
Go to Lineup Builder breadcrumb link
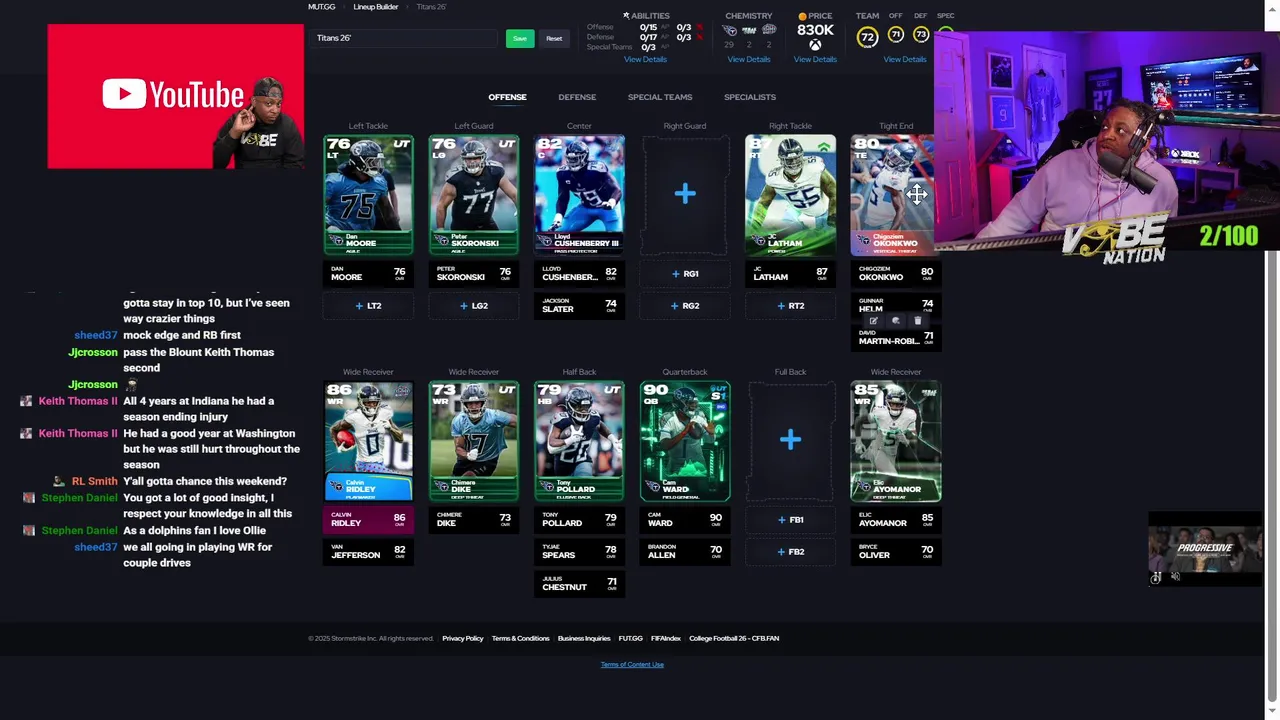(x=376, y=7)
